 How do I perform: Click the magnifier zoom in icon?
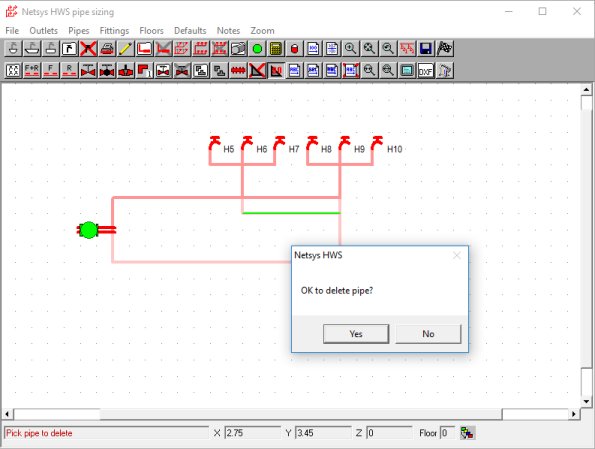(351, 49)
